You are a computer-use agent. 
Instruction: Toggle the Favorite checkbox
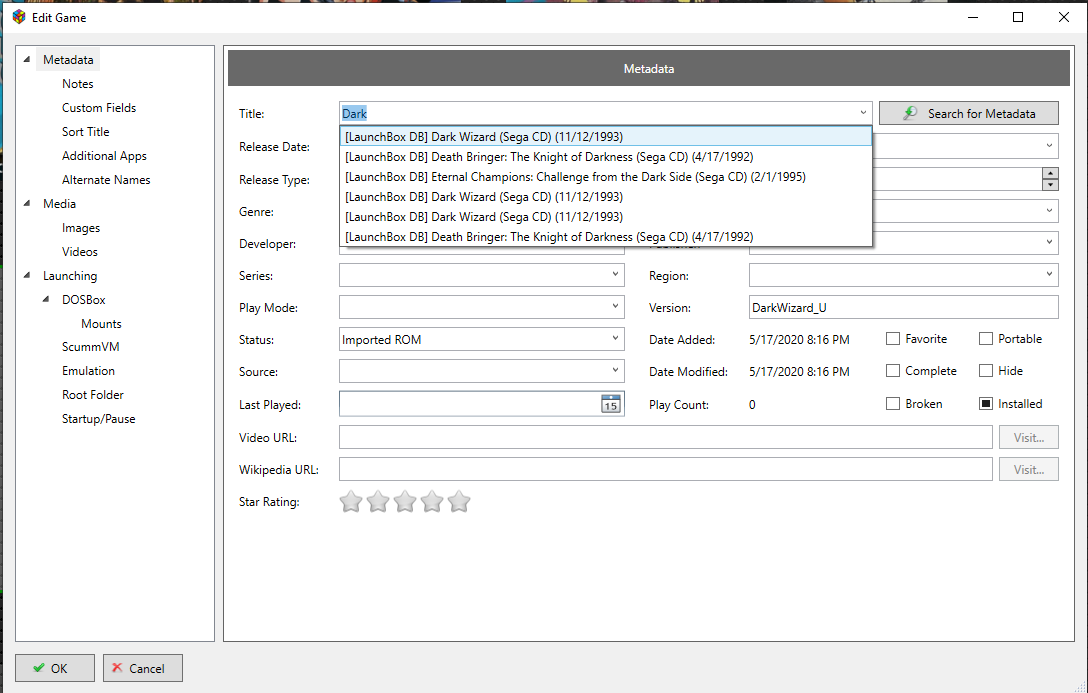893,339
